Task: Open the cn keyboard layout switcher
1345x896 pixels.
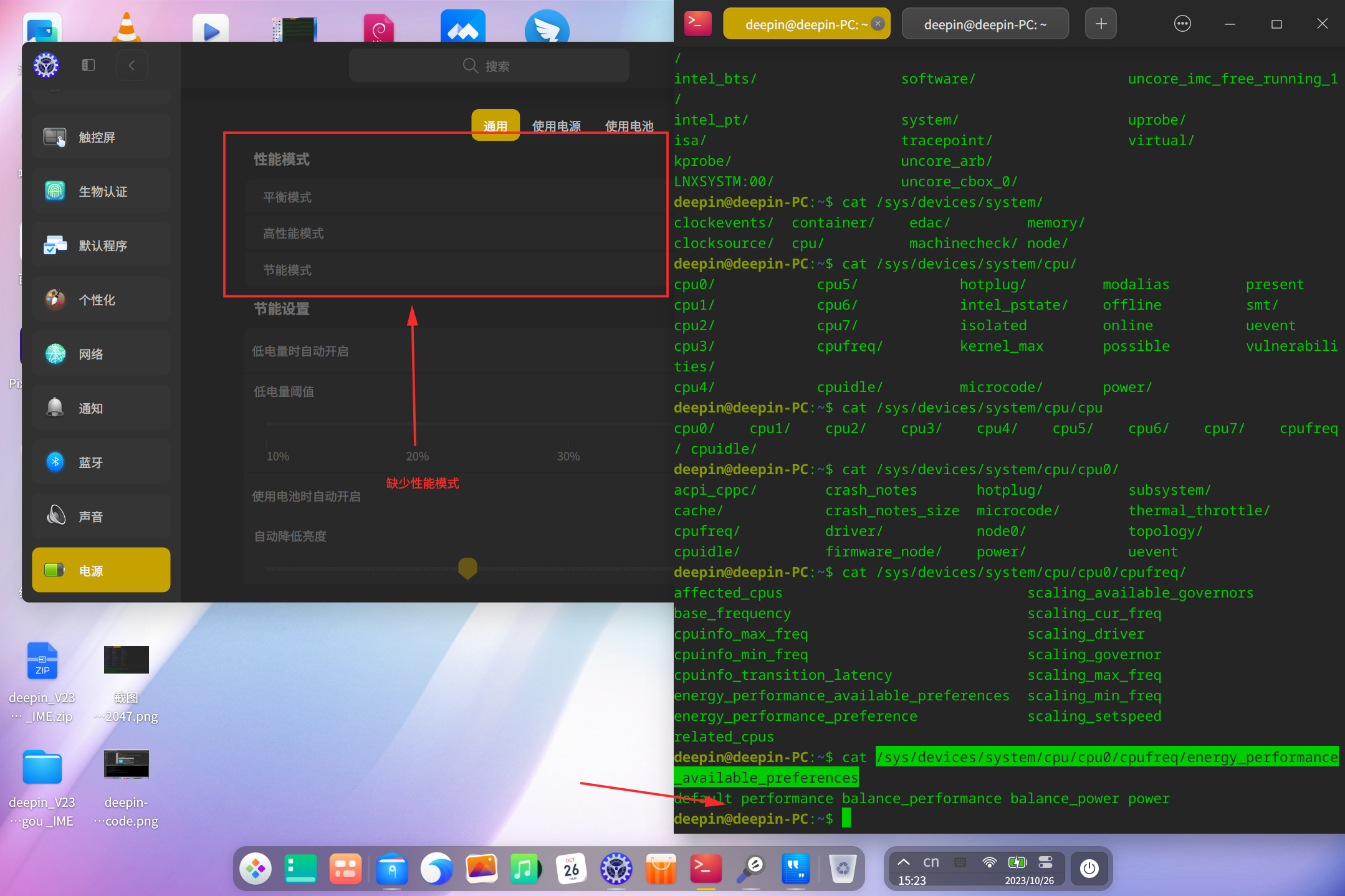Action: coord(931,862)
